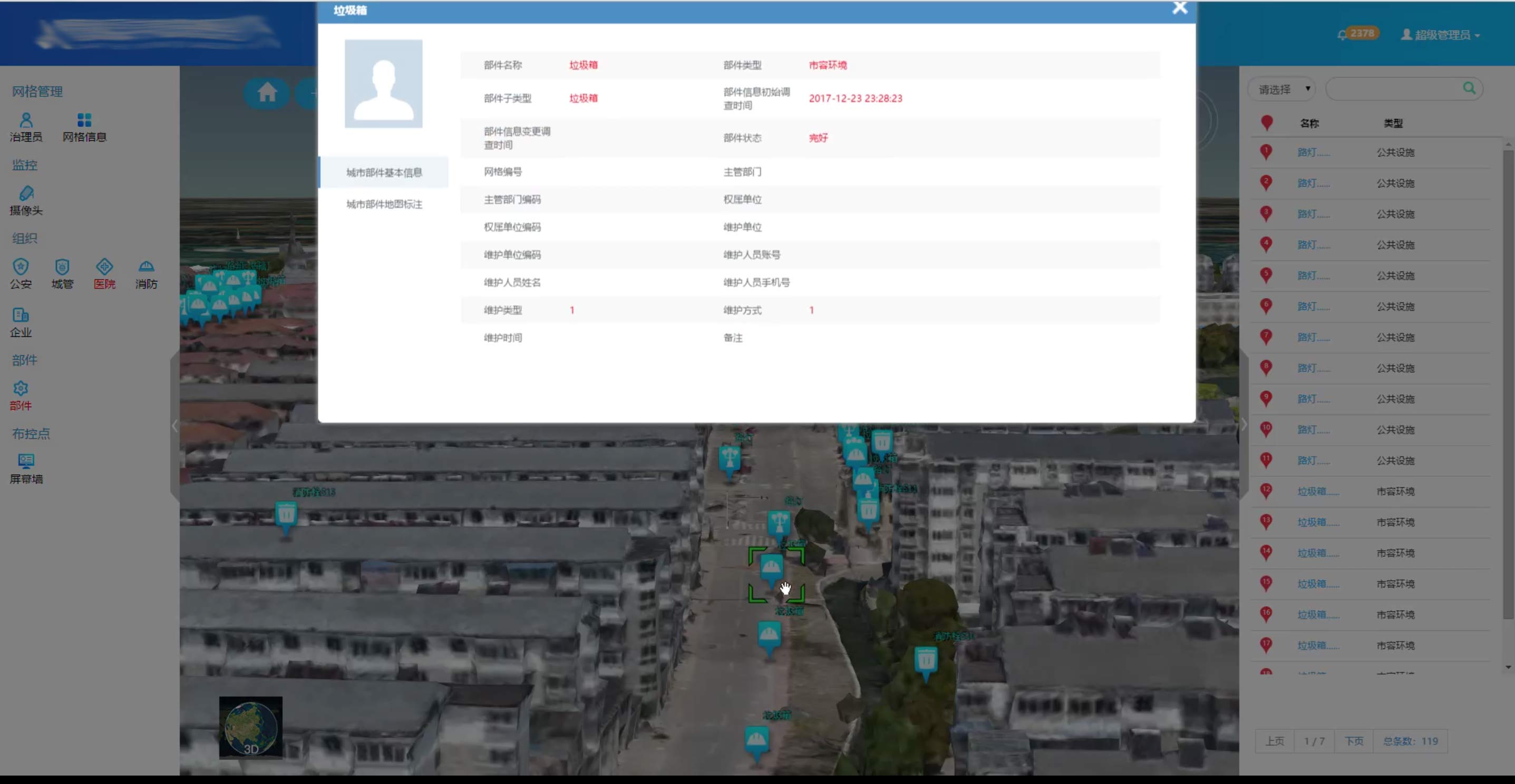Go to next page with 下页
Screen dimensions: 1515x784
point(1353,741)
